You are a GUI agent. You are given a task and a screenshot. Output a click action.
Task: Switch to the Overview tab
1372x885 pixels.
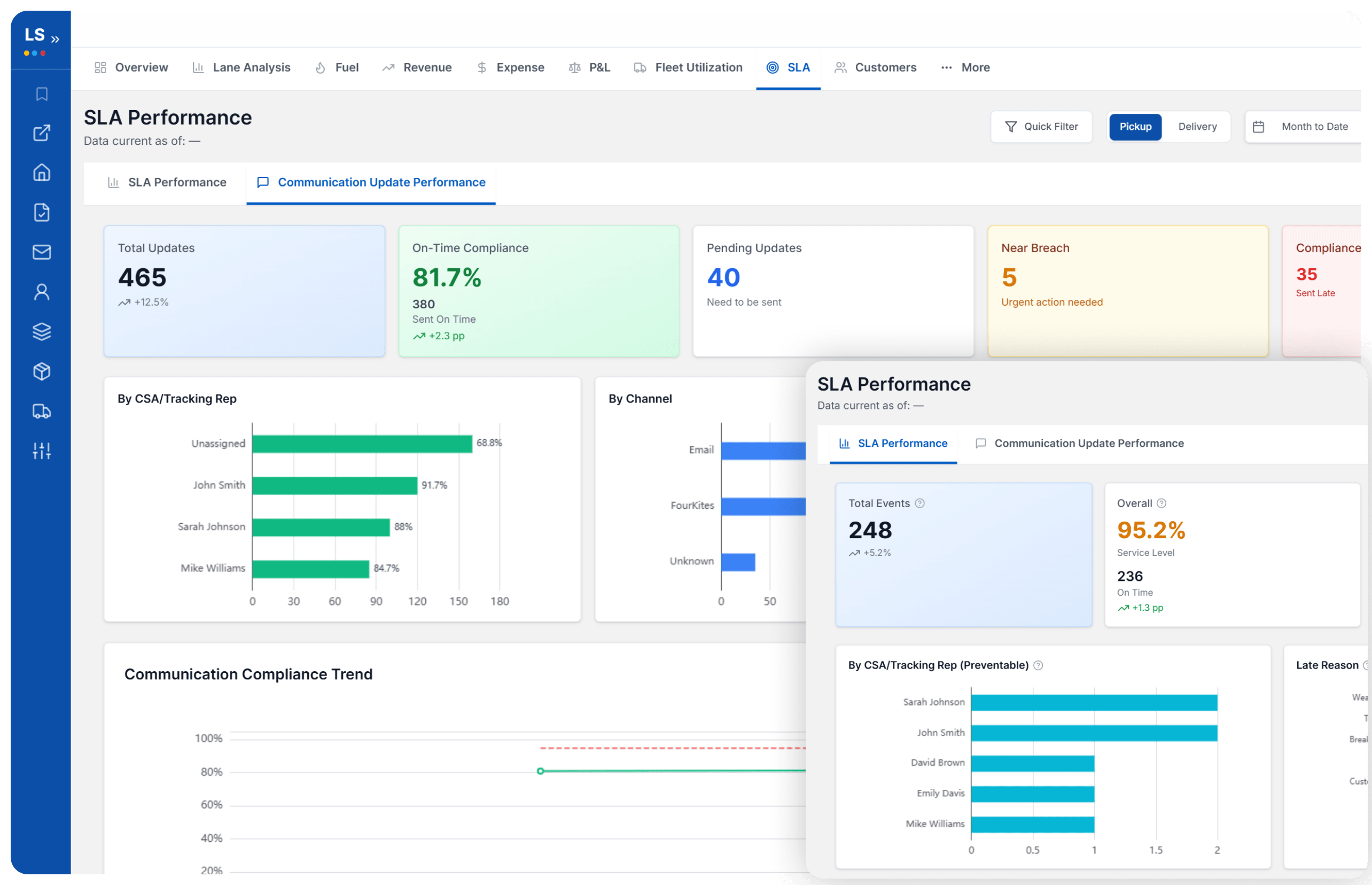tap(131, 67)
